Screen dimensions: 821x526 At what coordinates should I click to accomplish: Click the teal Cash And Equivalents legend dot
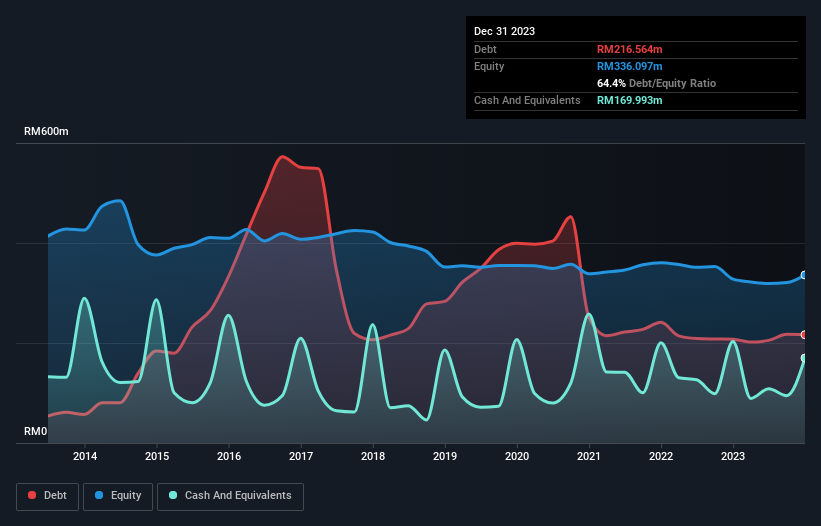click(173, 495)
